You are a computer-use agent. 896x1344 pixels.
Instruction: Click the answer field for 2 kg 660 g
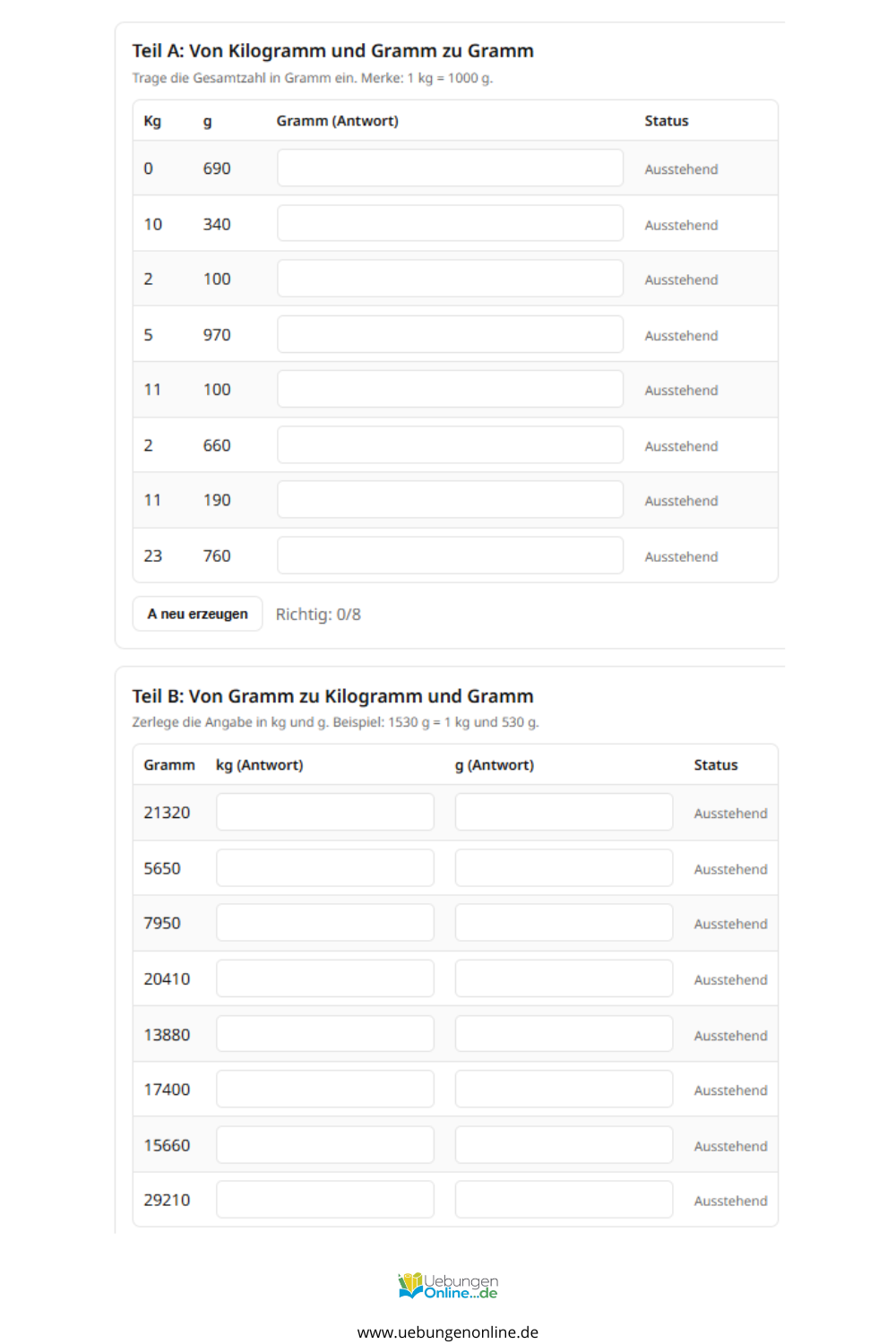pyautogui.click(x=450, y=445)
